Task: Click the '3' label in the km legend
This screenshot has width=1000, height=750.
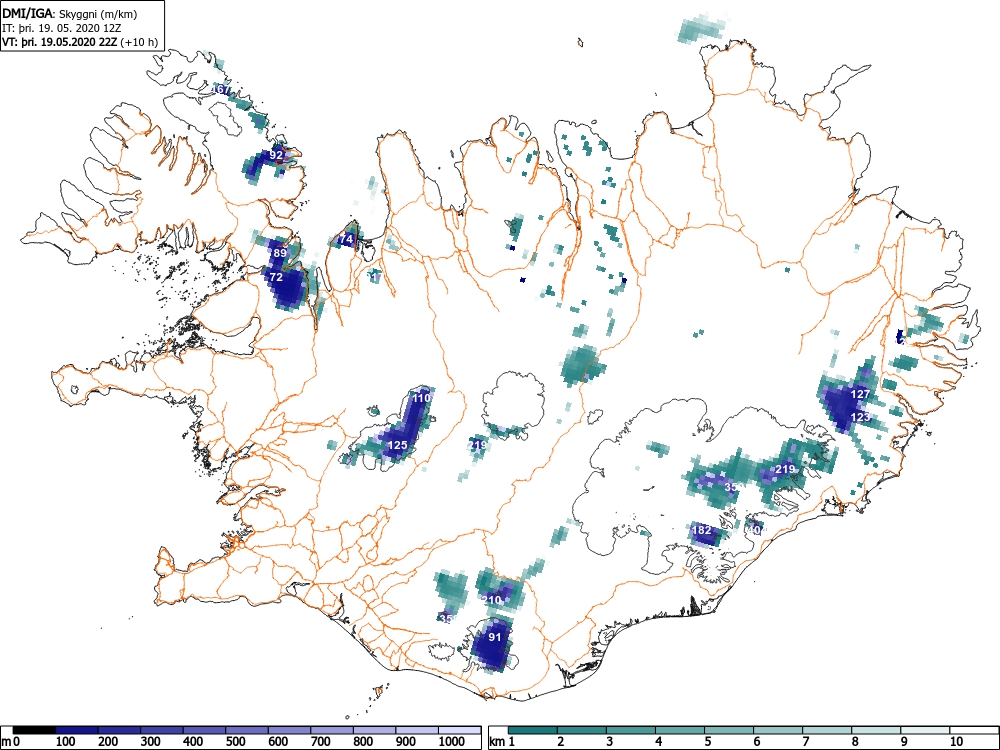Action: (610, 741)
